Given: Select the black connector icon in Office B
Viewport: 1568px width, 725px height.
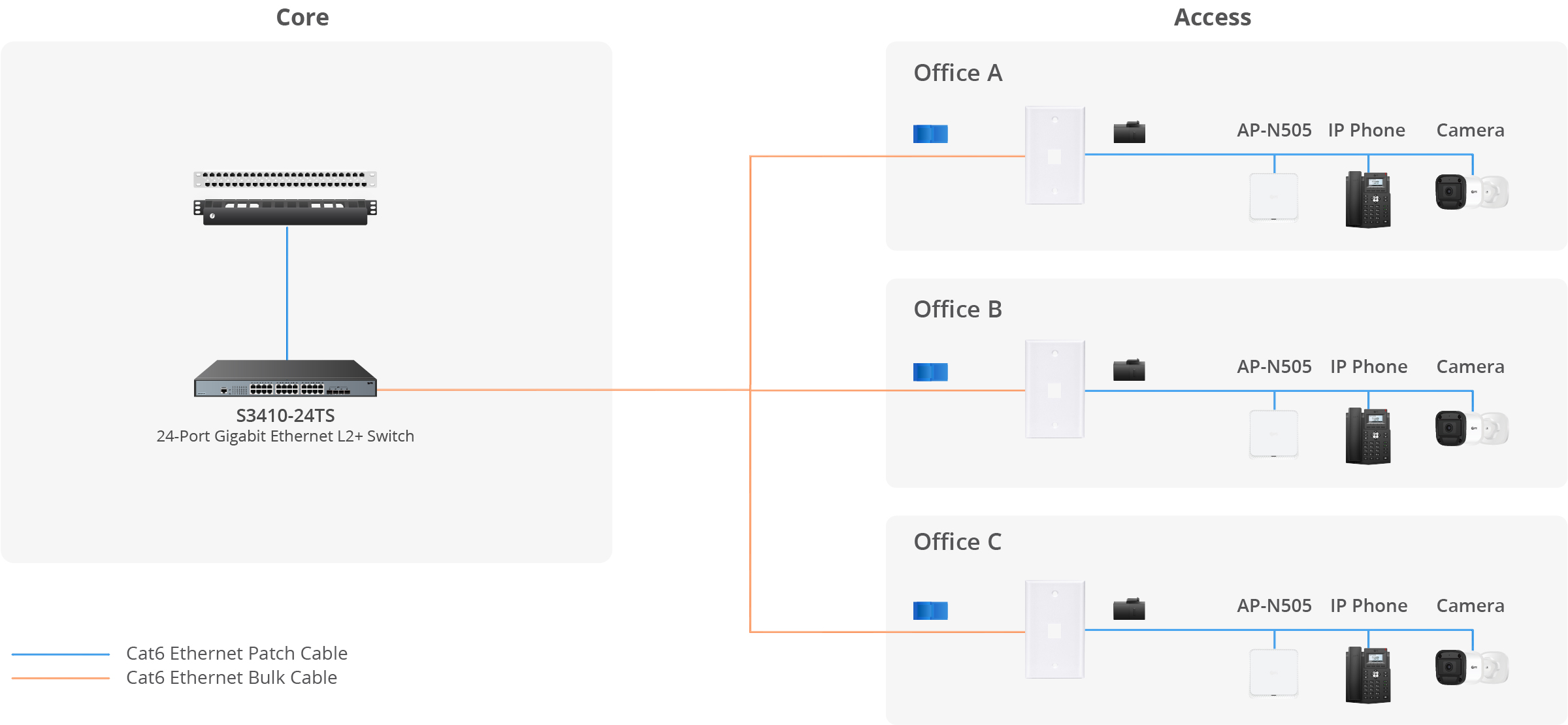Looking at the screenshot, I should click(1129, 370).
